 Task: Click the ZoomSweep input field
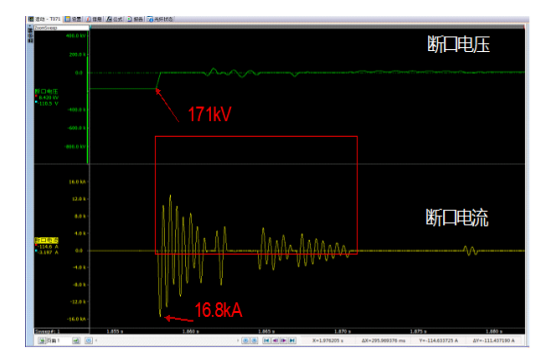pyautogui.click(x=61, y=27)
